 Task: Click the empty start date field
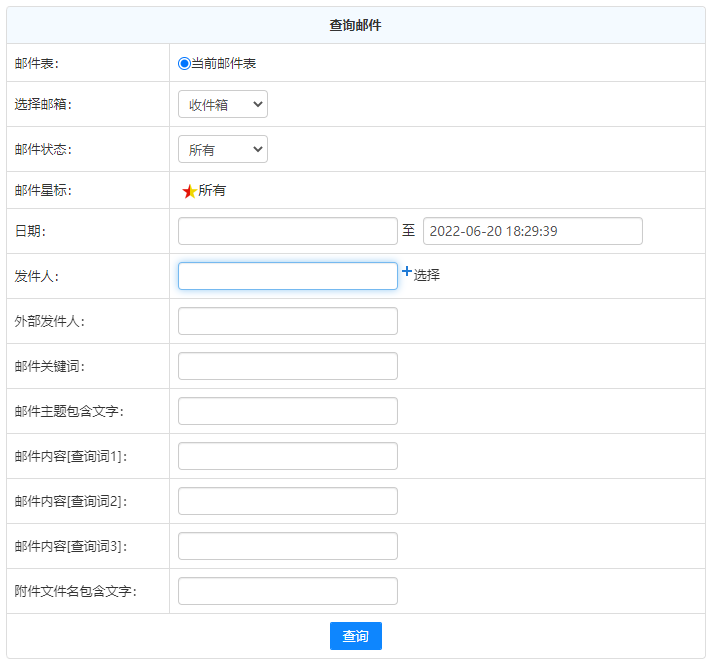tap(287, 231)
